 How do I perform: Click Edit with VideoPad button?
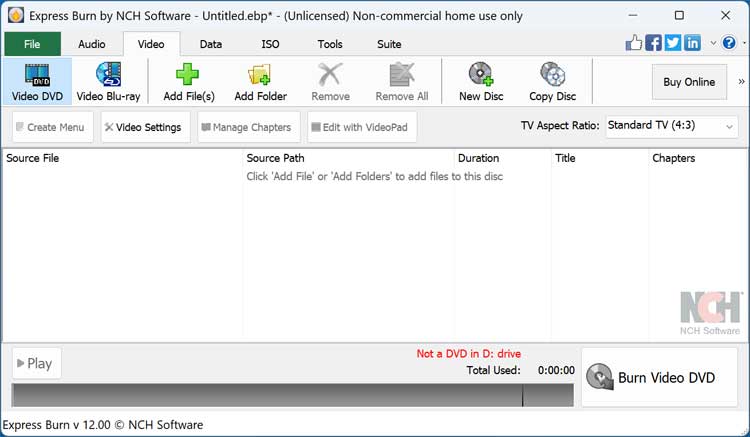coord(362,127)
